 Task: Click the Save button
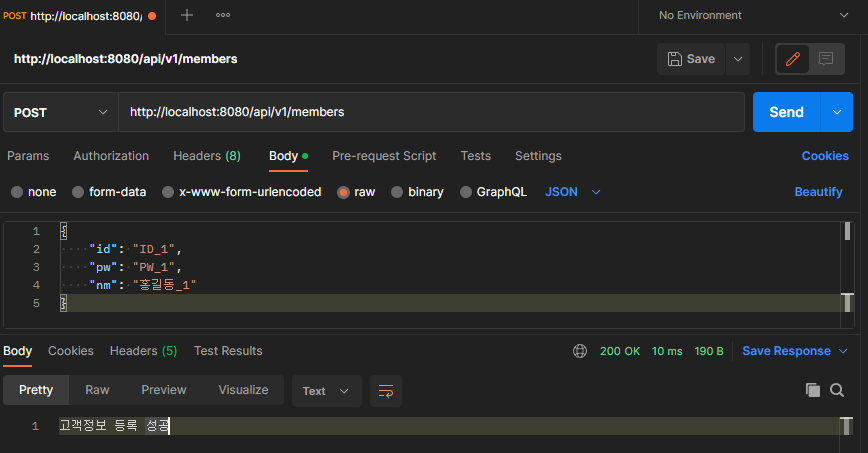[x=691, y=59]
